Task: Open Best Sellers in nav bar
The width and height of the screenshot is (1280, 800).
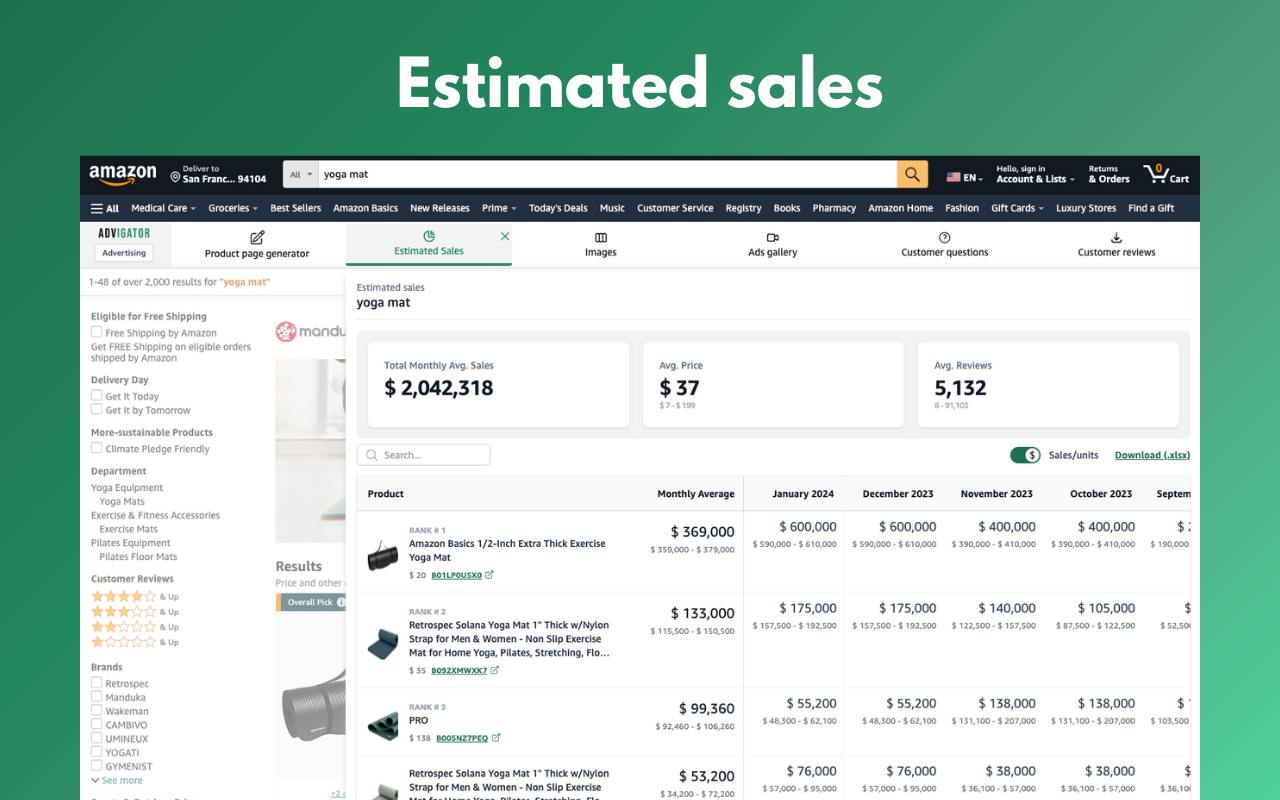Action: click(x=295, y=208)
